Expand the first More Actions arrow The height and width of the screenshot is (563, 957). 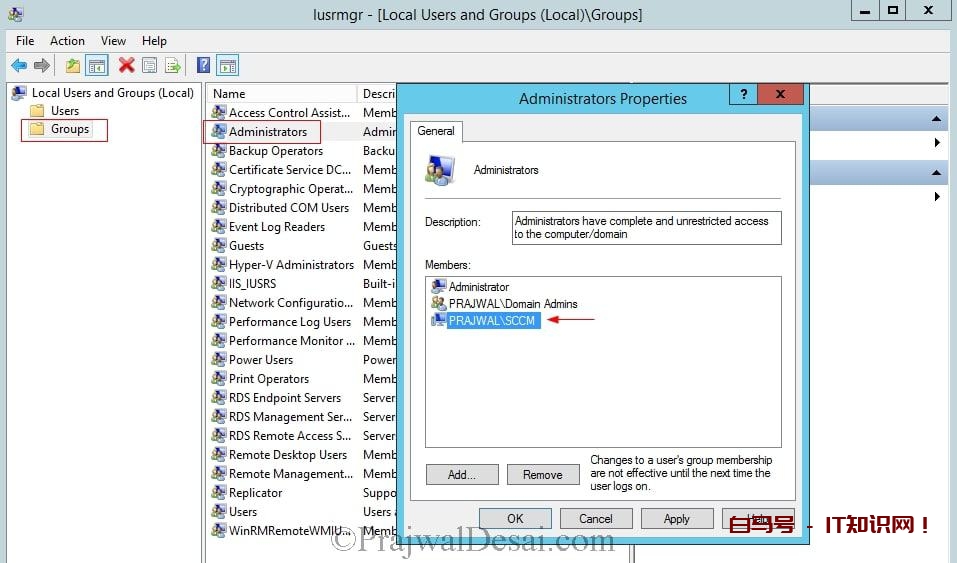pyautogui.click(x=937, y=143)
